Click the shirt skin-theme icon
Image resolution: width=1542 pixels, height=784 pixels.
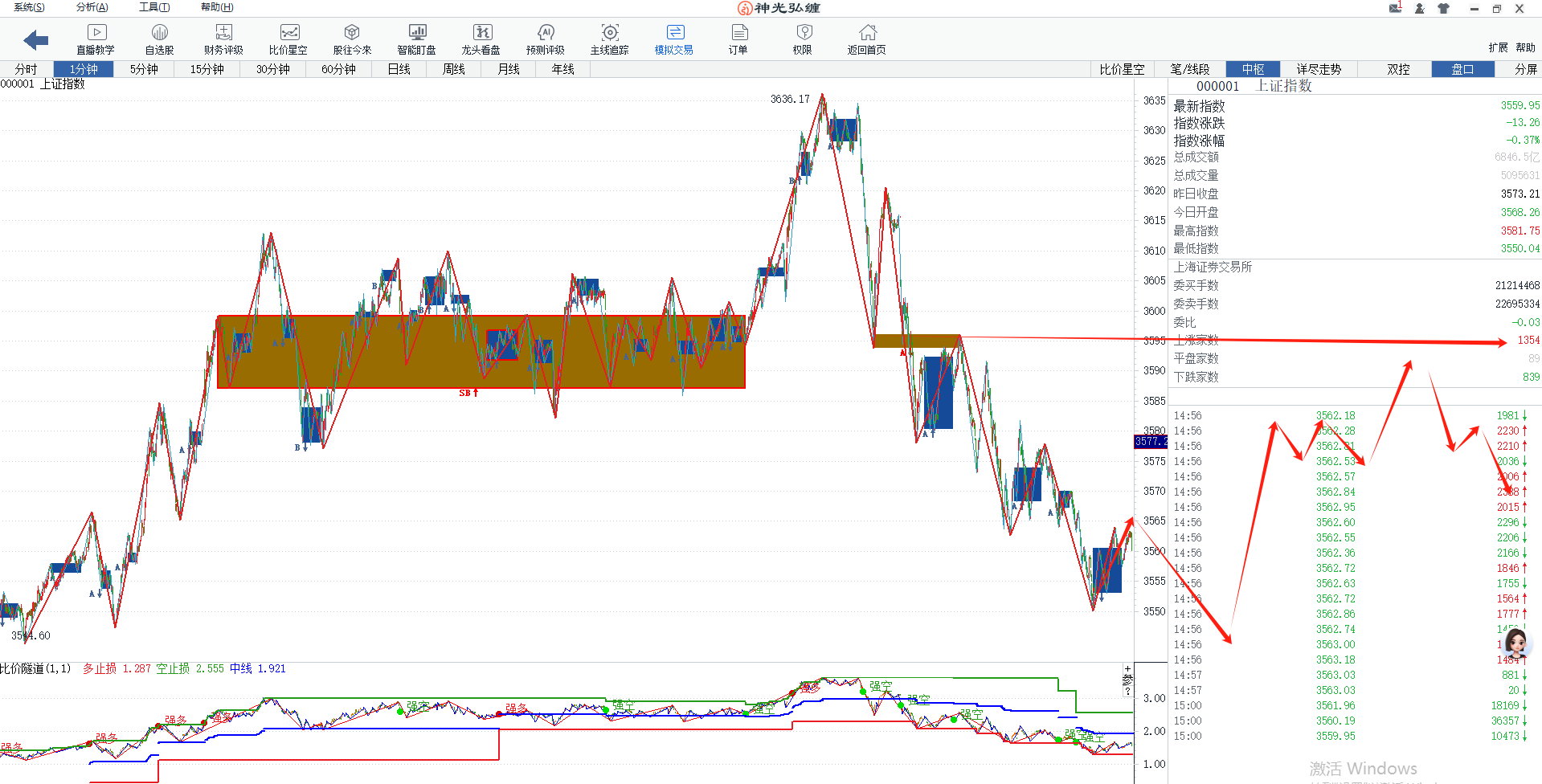pyautogui.click(x=1443, y=9)
